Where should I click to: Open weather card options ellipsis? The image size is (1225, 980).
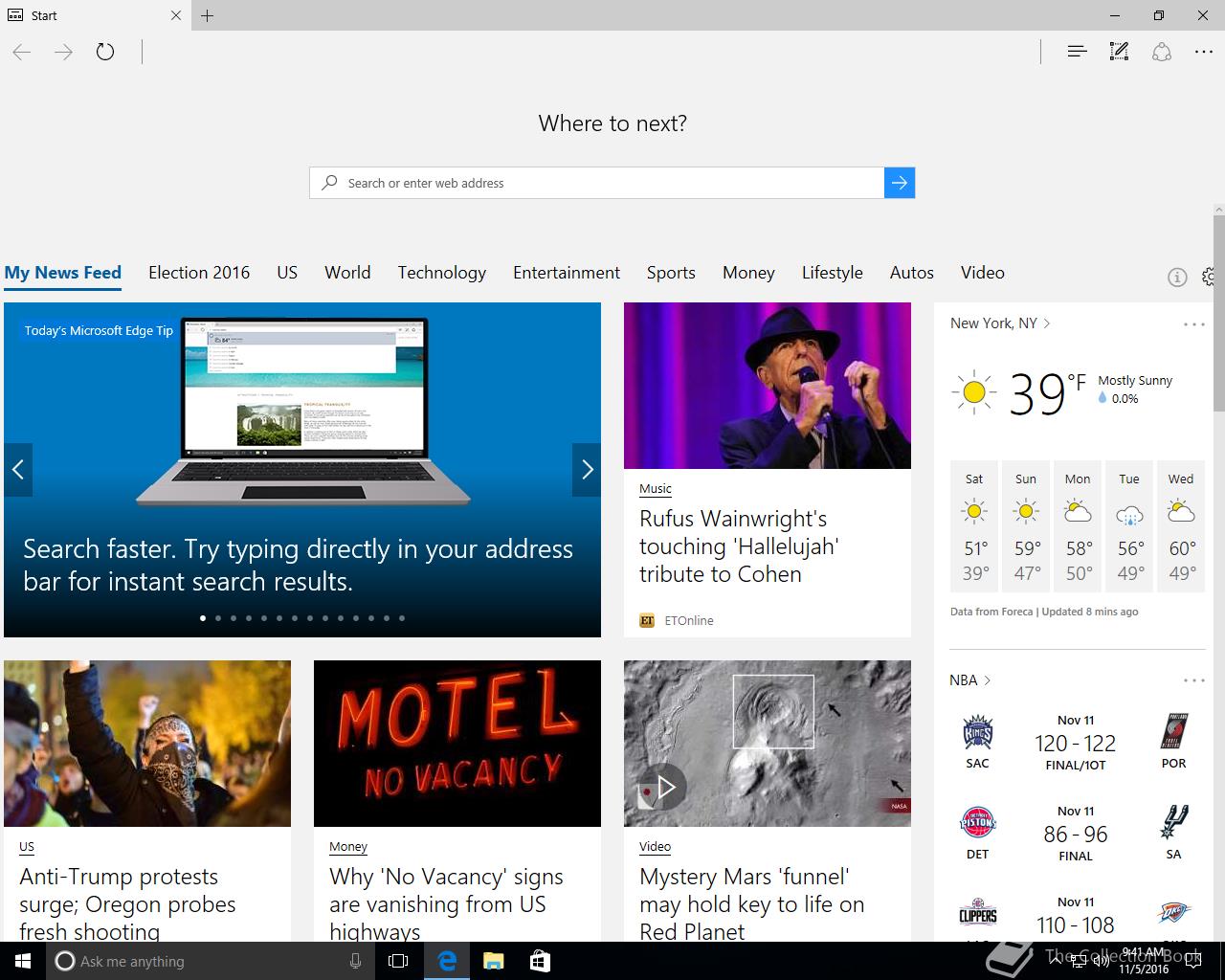1193,324
